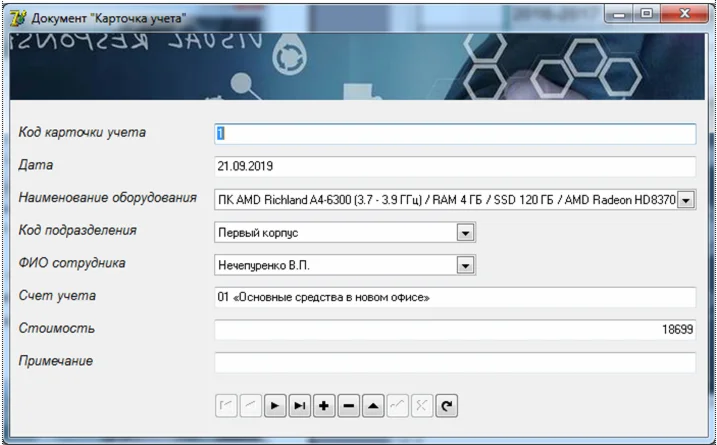Click the Код подразделения label
717x445 pixels.
coord(77,231)
